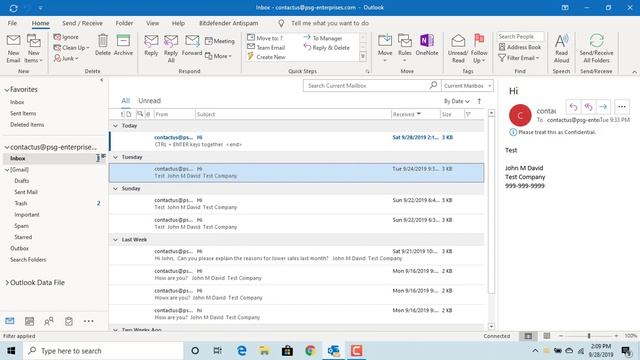640x360 pixels.
Task: Click the zoom in plus button
Action: coord(616,336)
